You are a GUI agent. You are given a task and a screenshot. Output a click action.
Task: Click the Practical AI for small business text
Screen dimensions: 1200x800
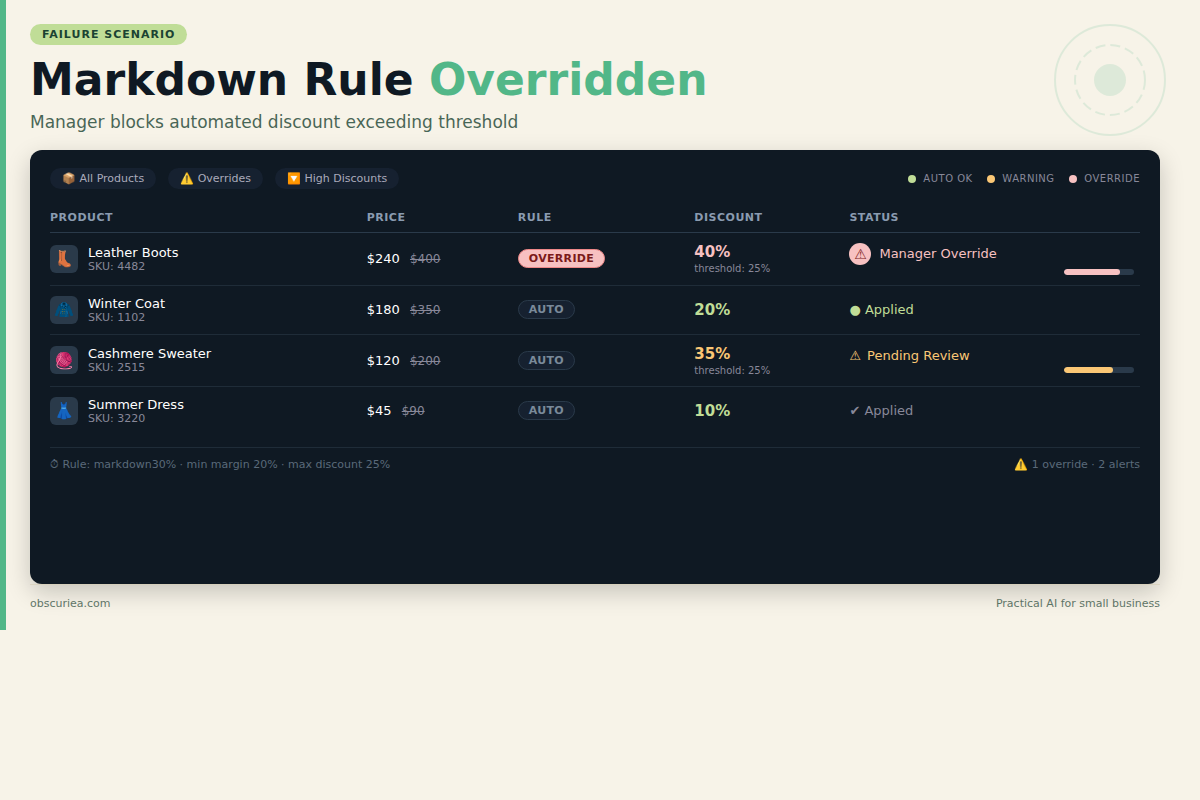tap(1078, 603)
